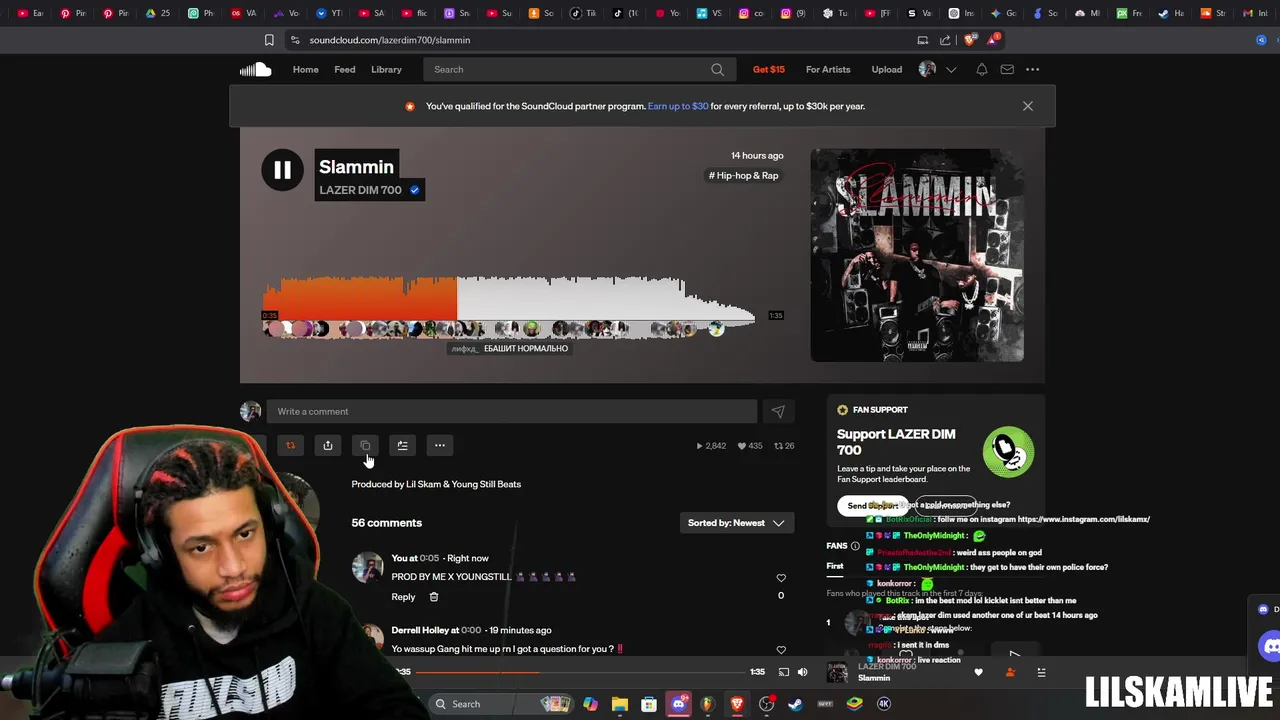Click the Write a comment field

coord(511,411)
